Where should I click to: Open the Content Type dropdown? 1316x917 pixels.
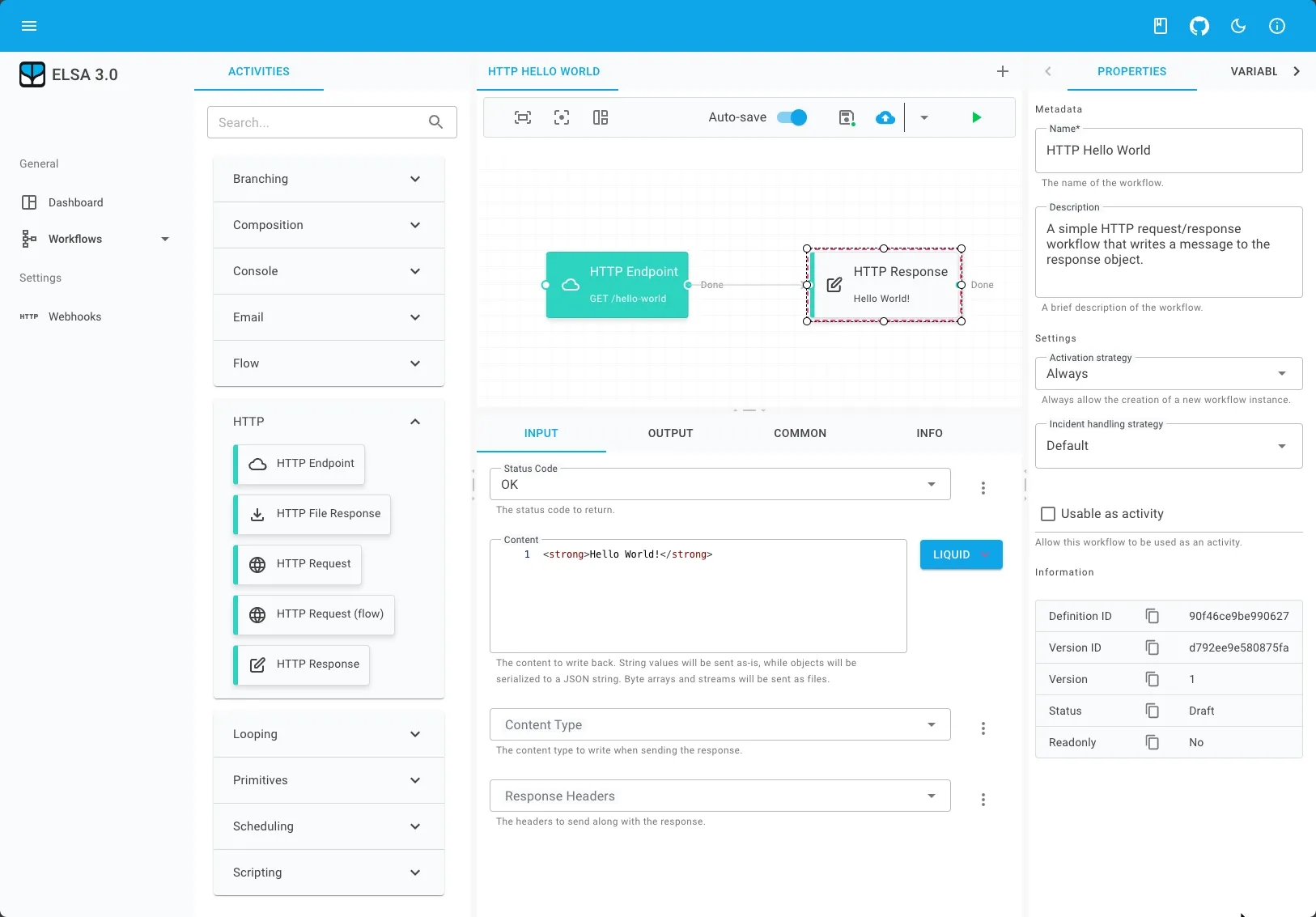(x=720, y=724)
